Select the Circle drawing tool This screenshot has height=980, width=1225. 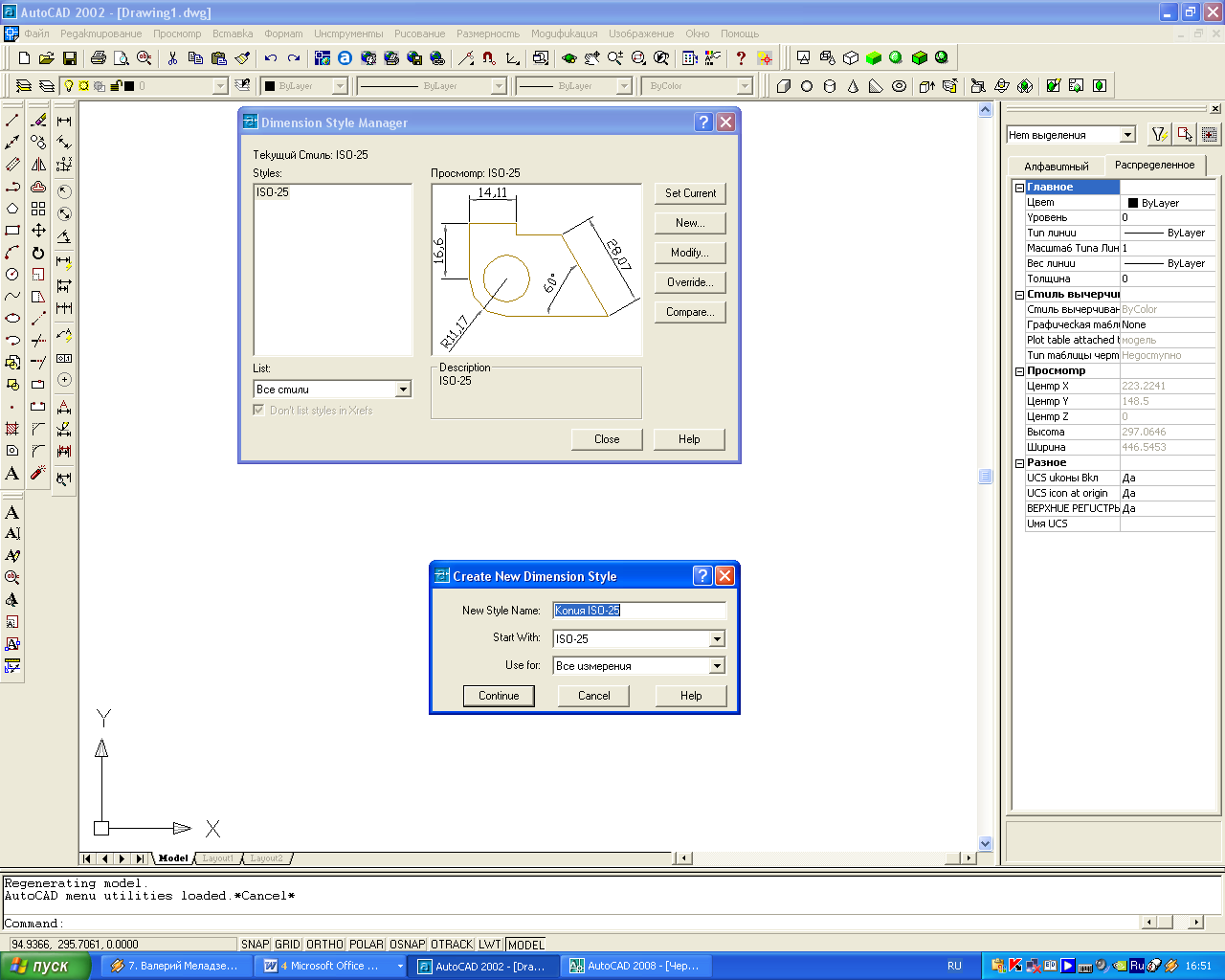12,274
